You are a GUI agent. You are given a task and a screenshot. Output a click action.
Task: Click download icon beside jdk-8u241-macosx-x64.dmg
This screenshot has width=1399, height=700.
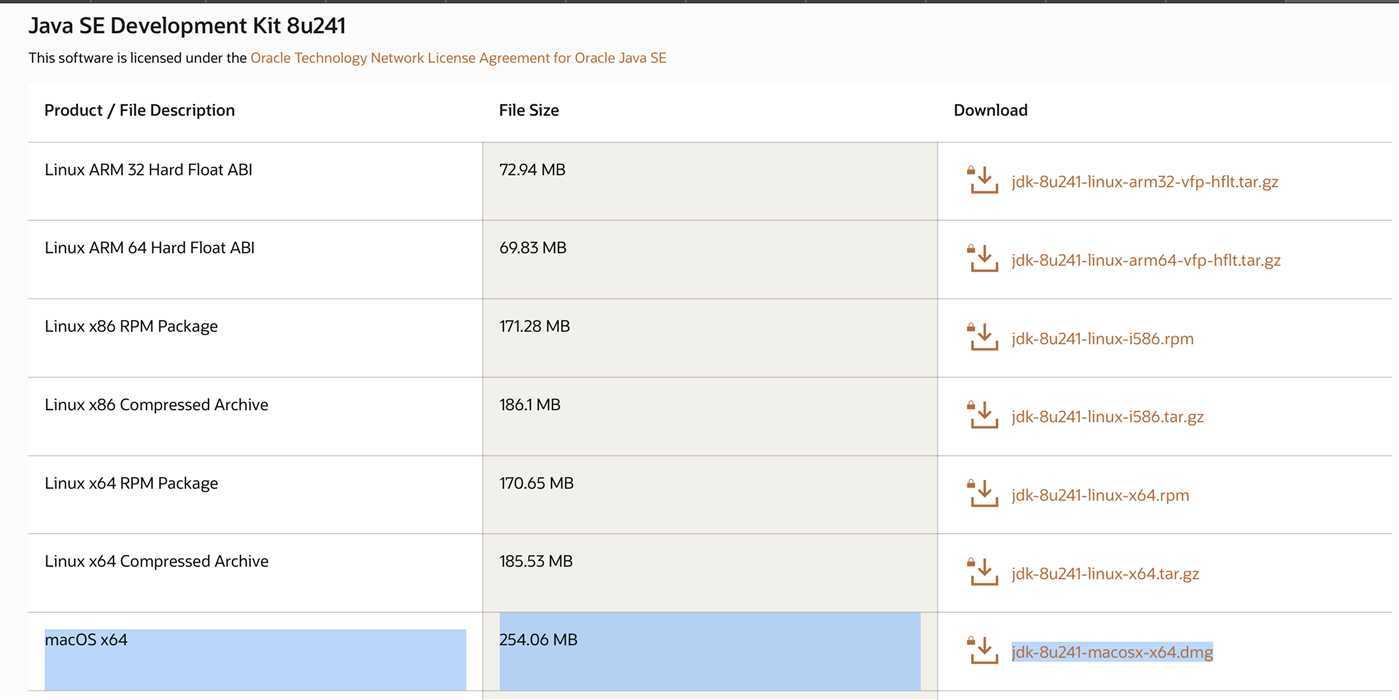pos(983,651)
